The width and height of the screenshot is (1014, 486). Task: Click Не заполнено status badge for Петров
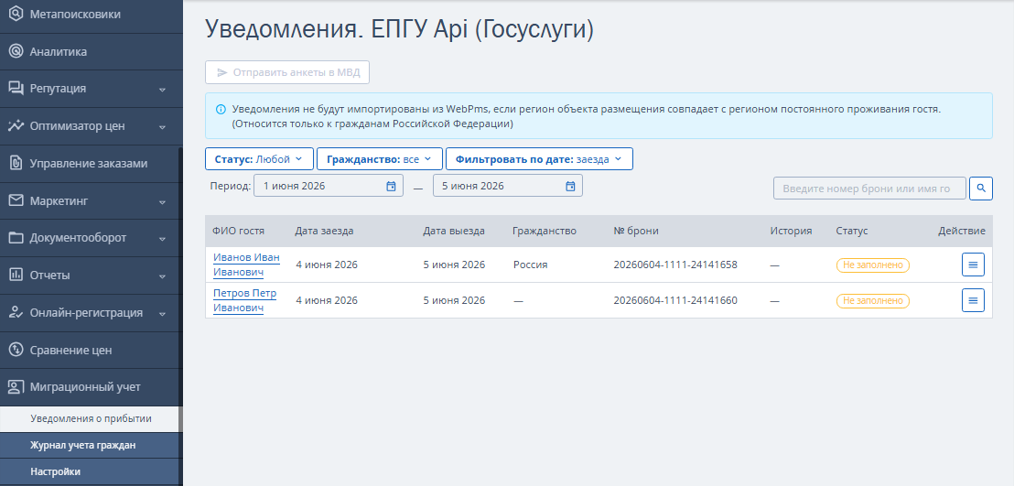[x=872, y=301]
